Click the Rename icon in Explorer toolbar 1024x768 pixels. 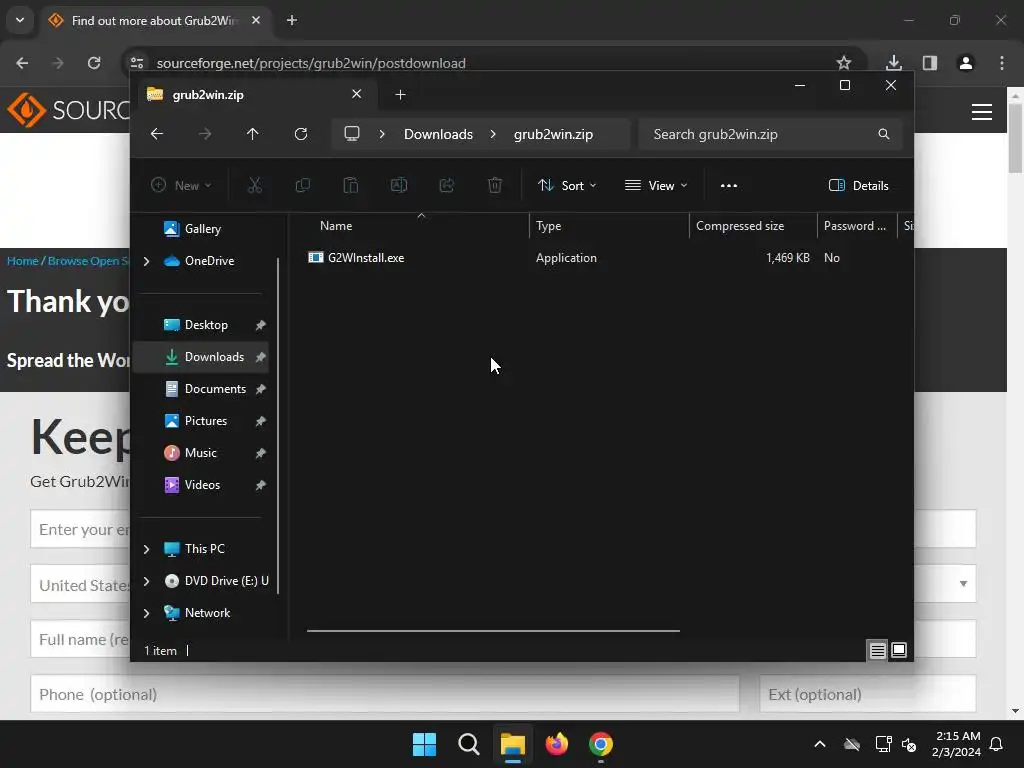pos(398,185)
